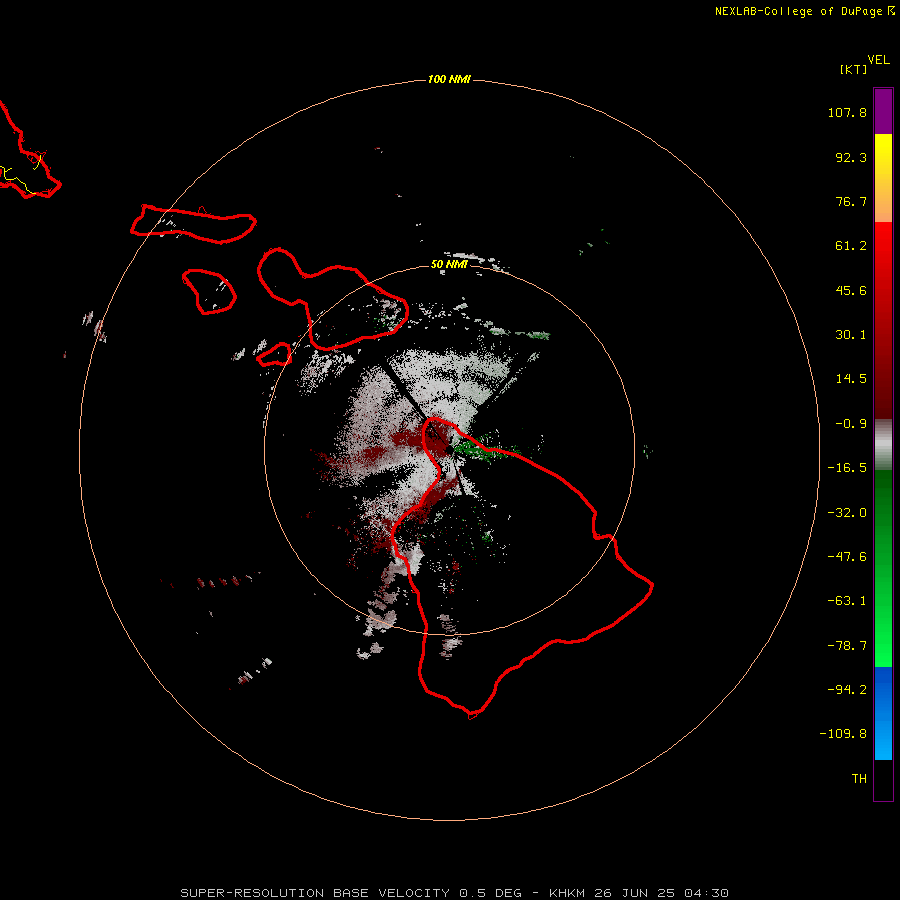Screen dimensions: 900x900
Task: Click the -63.1 scale value
Action: (847, 601)
